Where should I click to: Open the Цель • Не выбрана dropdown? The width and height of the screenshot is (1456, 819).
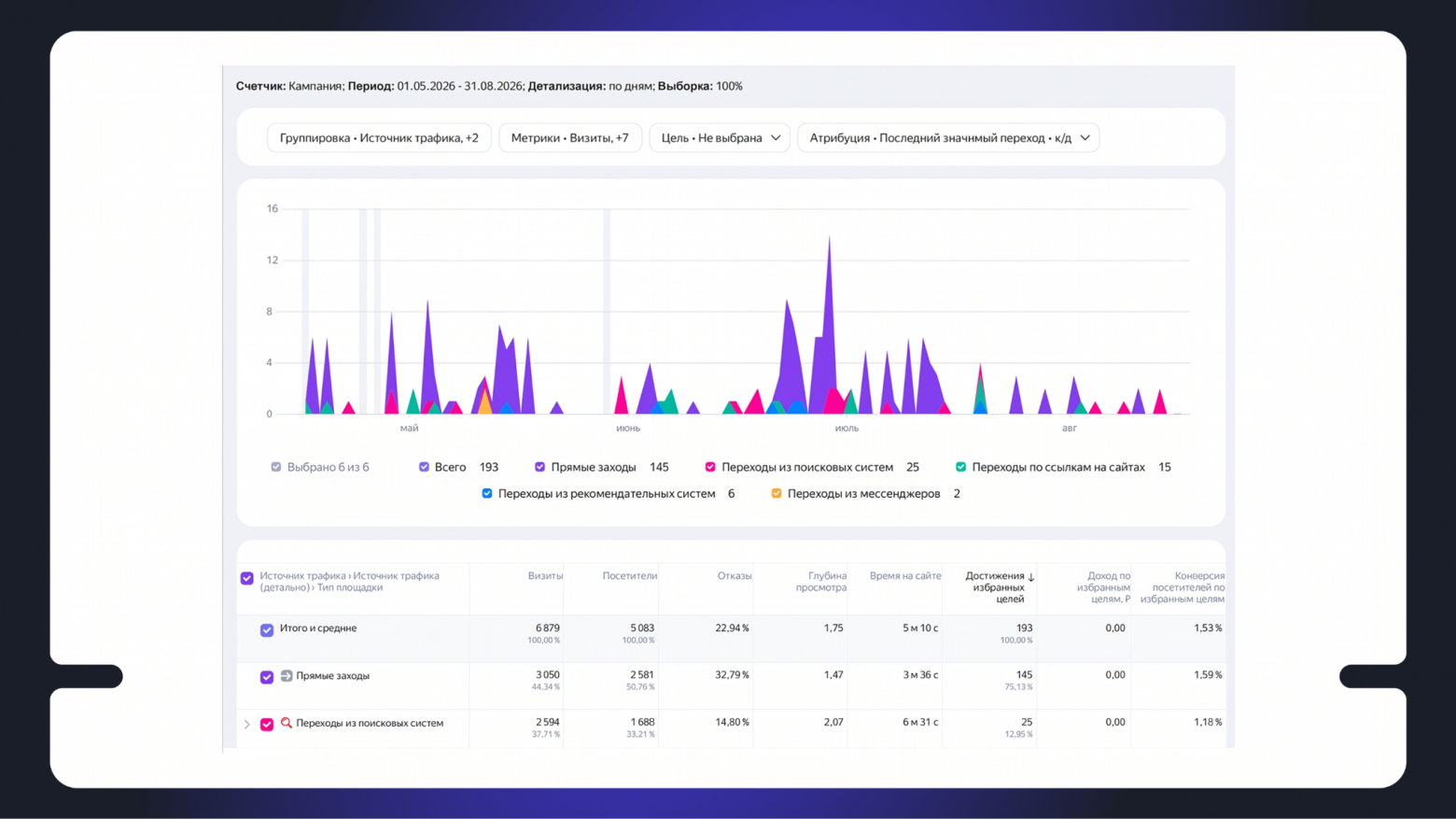[721, 137]
